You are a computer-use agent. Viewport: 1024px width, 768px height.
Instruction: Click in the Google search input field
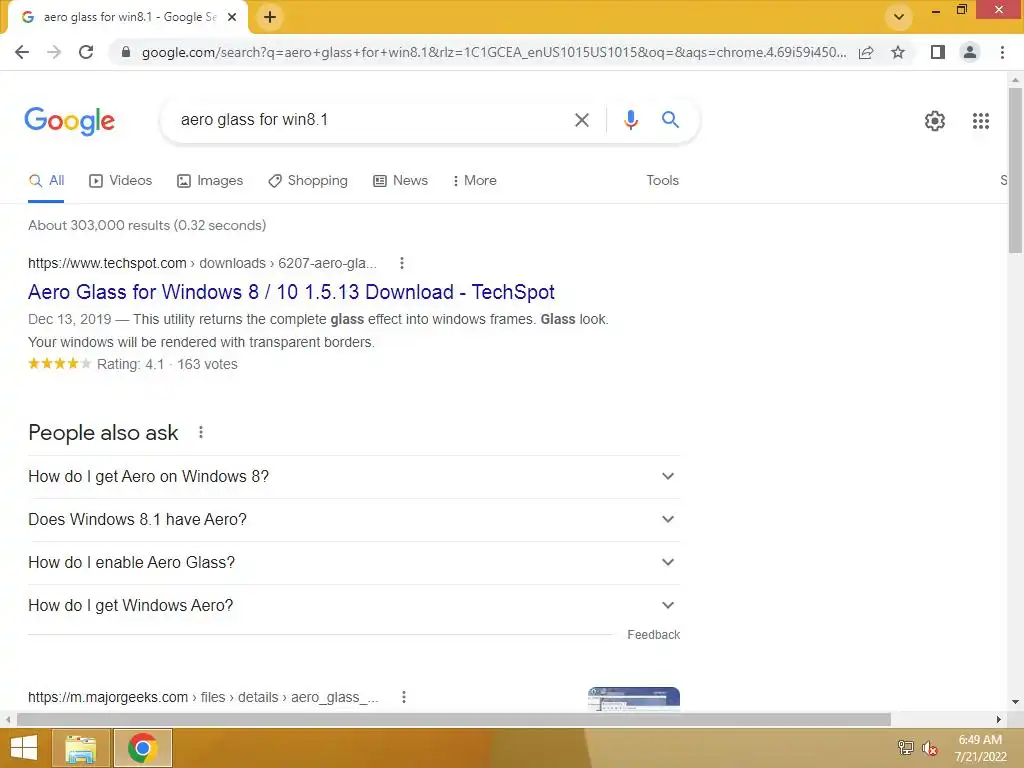(x=372, y=120)
